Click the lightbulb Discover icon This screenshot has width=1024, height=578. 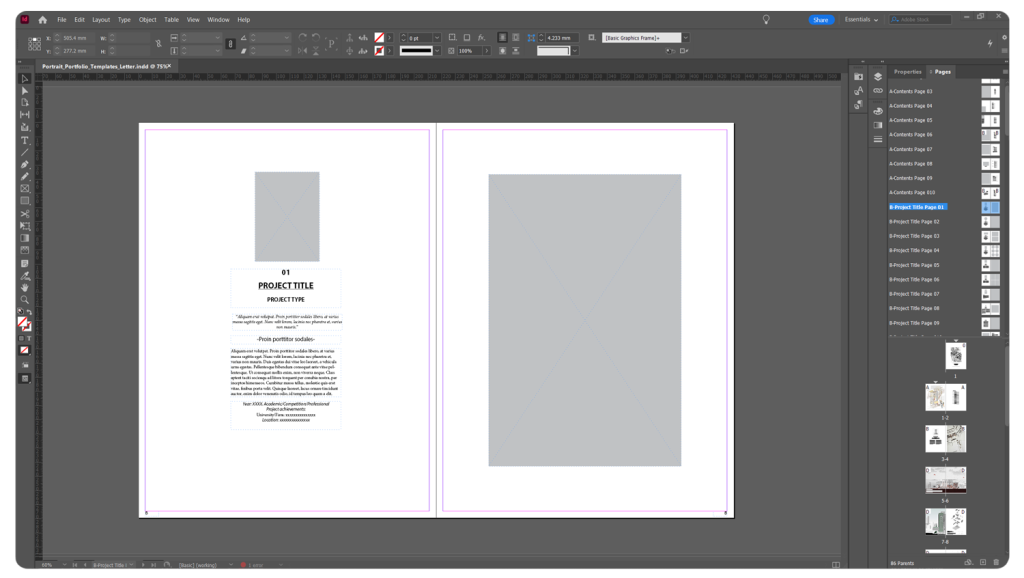click(x=766, y=20)
